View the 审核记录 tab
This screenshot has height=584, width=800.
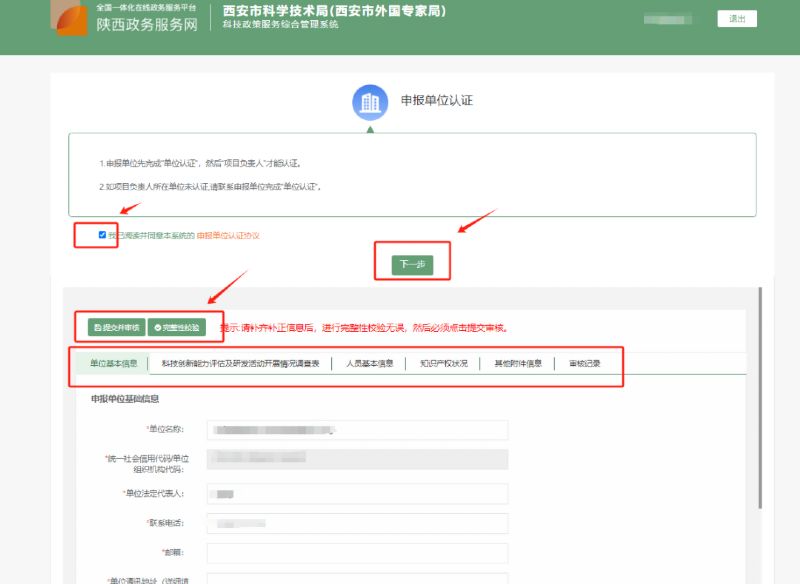click(585, 364)
